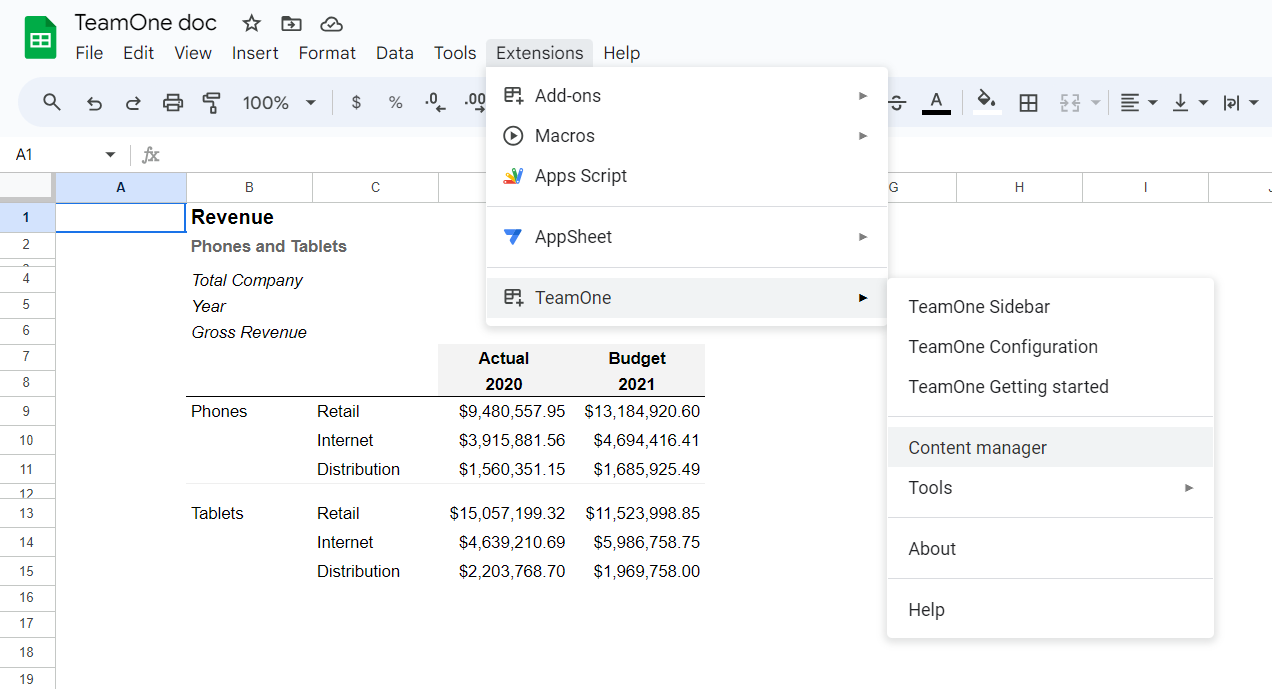Choose Apps Script from the Extensions menu
This screenshot has height=689, width=1272.
[687, 176]
